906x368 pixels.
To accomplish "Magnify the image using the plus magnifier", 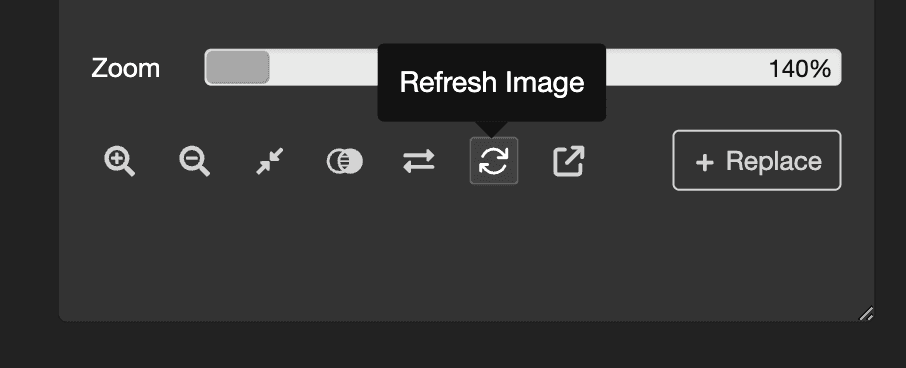I will (x=120, y=161).
